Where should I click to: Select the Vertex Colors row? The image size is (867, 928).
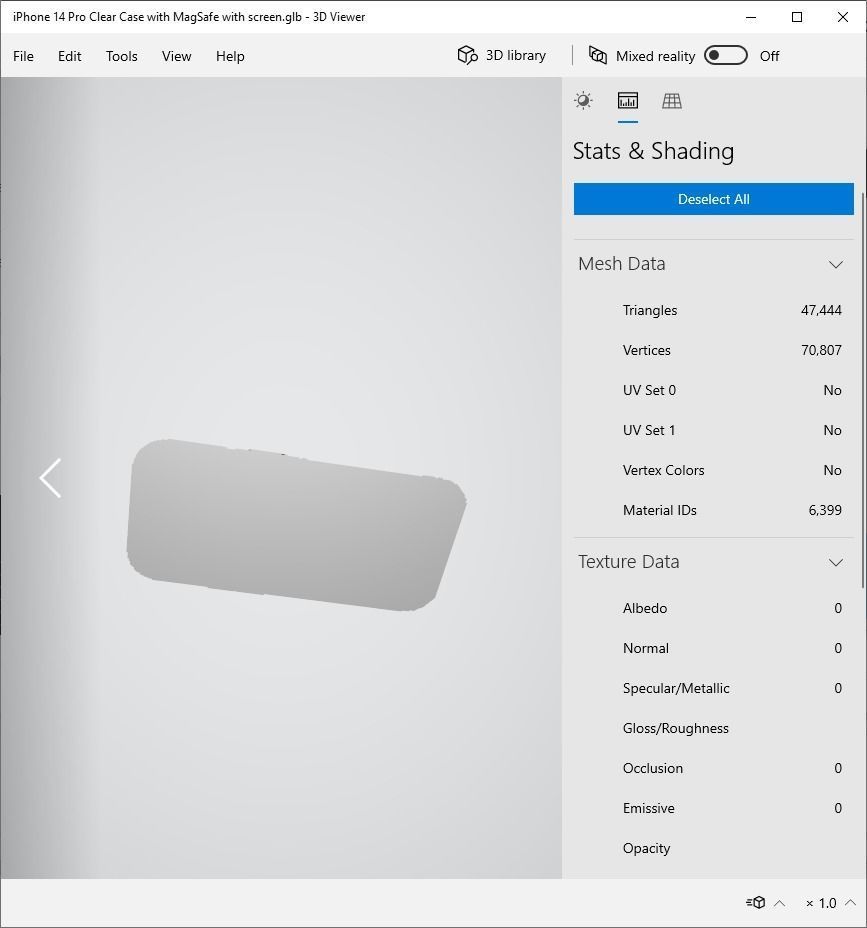(x=714, y=470)
